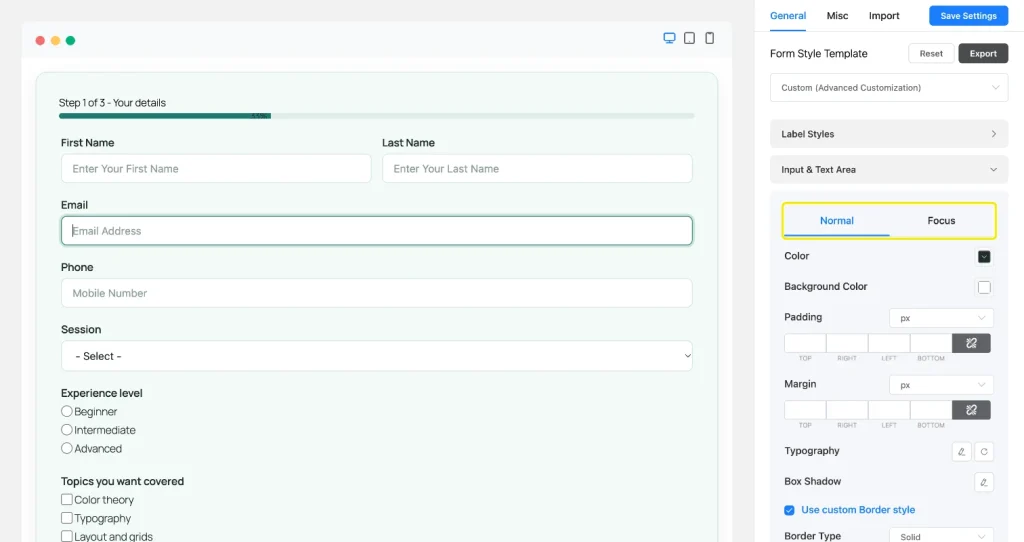Click Margin LEFT value field

pos(889,410)
